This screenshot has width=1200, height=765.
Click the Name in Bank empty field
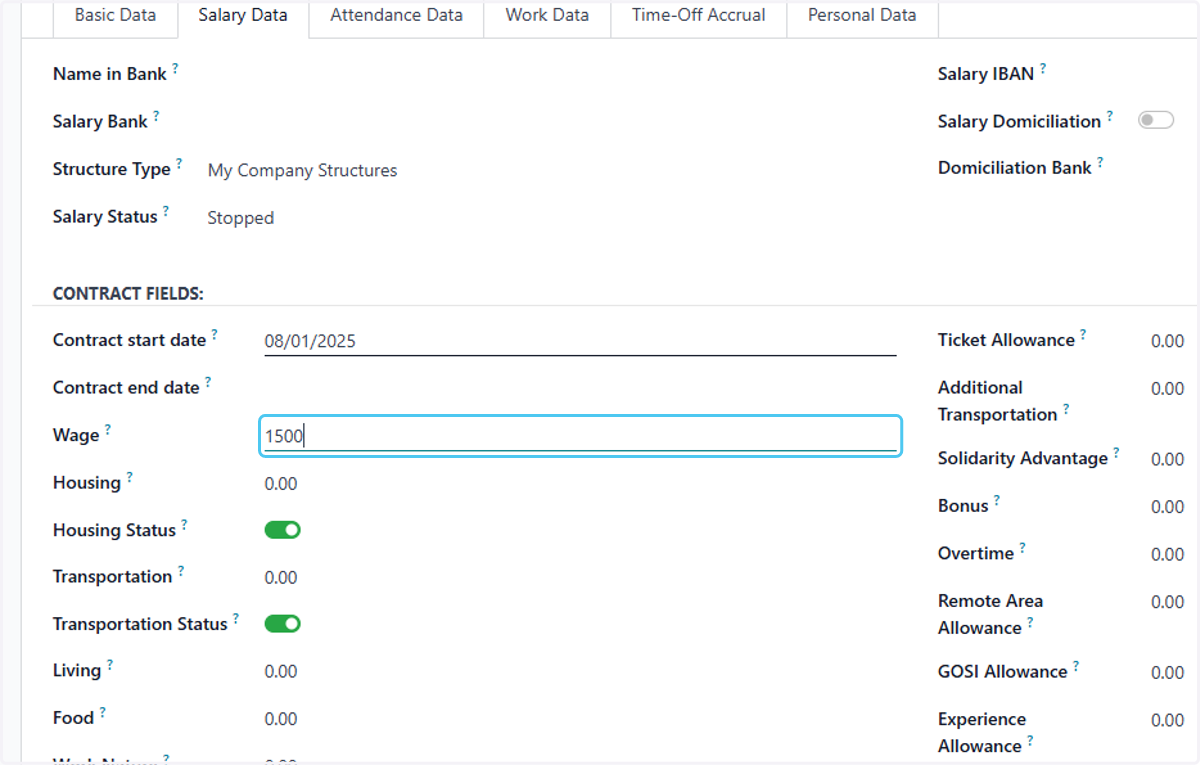[550, 75]
